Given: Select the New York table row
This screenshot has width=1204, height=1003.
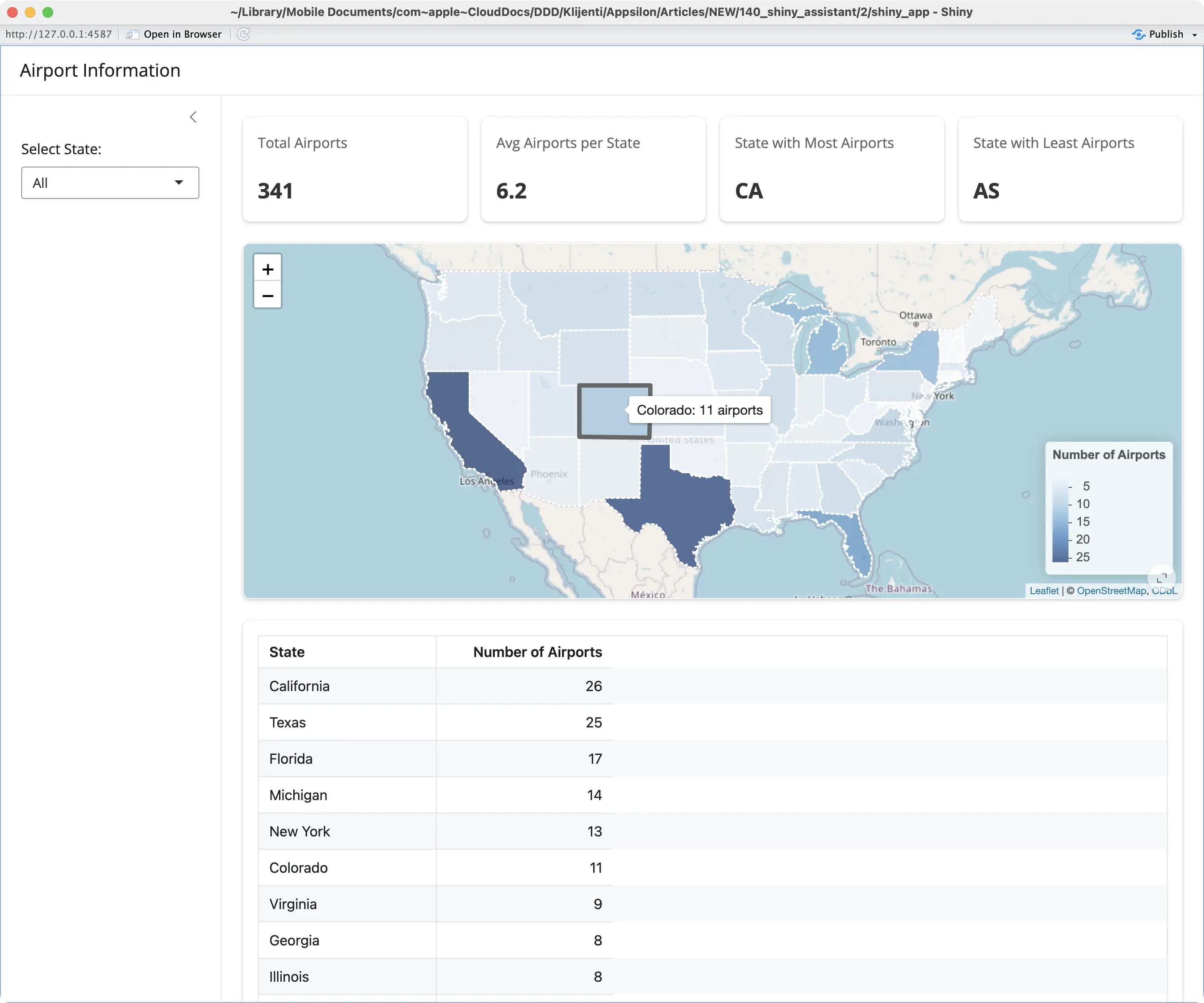Looking at the screenshot, I should 713,832.
